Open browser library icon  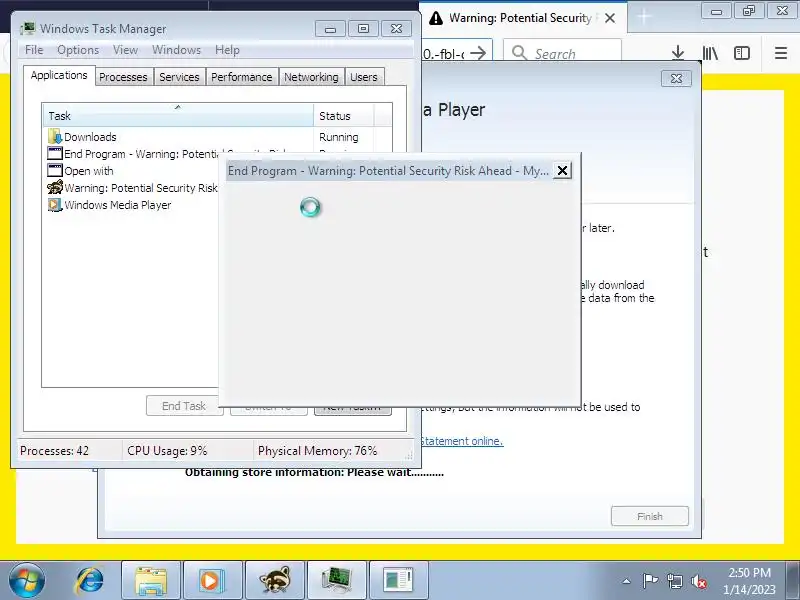click(710, 53)
